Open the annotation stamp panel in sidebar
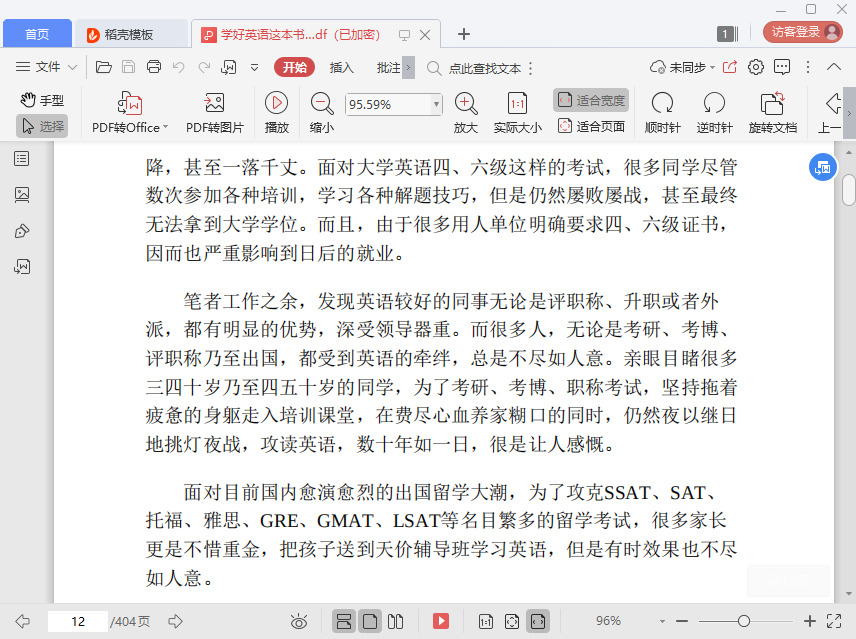856x639 pixels. tap(22, 231)
